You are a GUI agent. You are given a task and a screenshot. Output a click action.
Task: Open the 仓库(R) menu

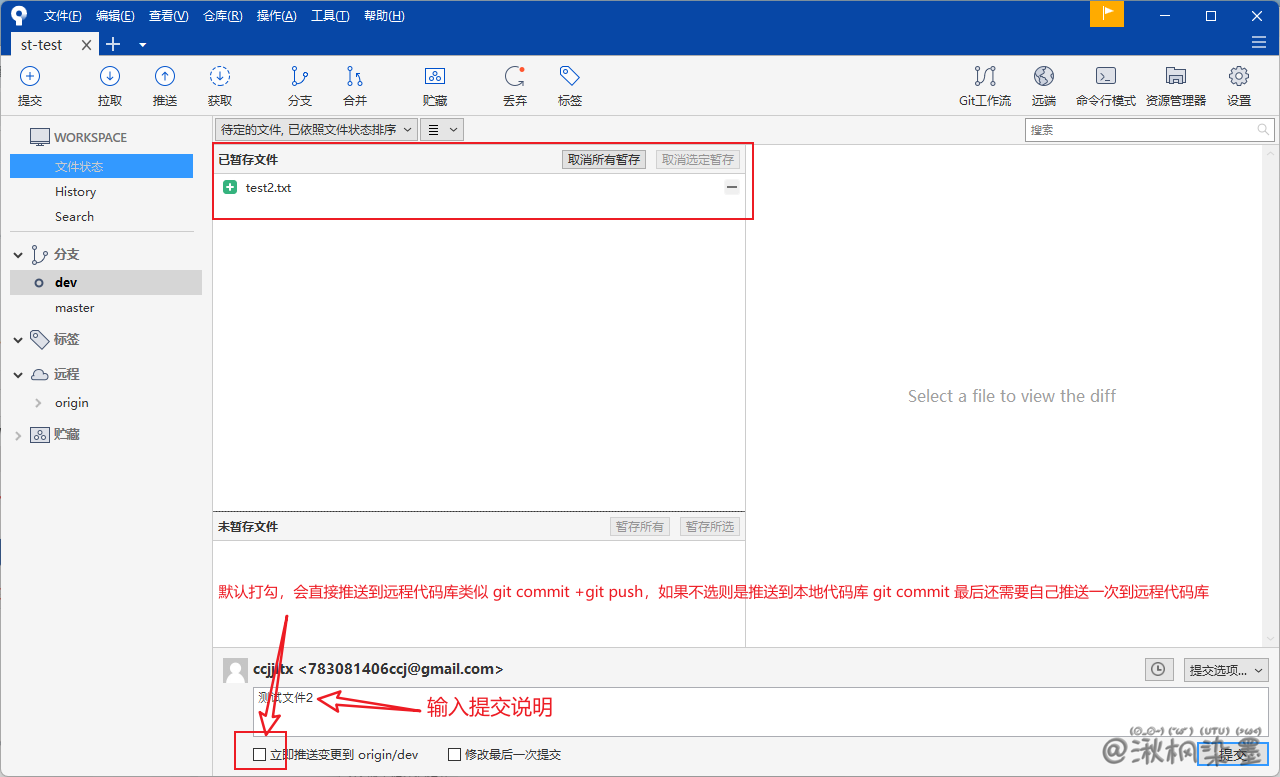[222, 16]
